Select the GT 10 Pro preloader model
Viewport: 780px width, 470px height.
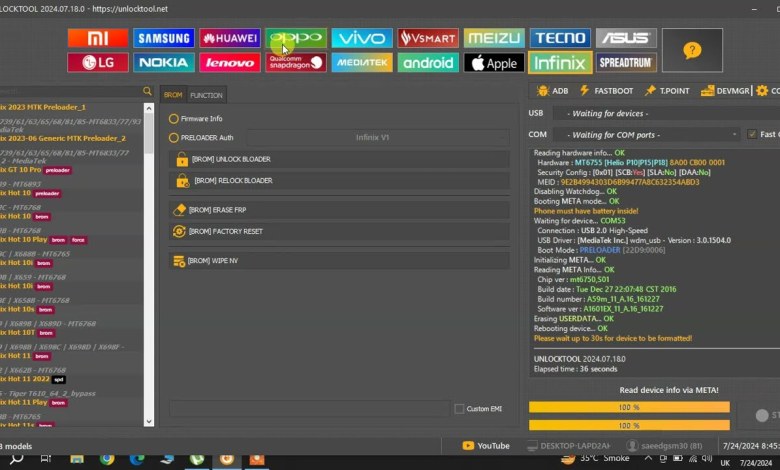point(36,170)
